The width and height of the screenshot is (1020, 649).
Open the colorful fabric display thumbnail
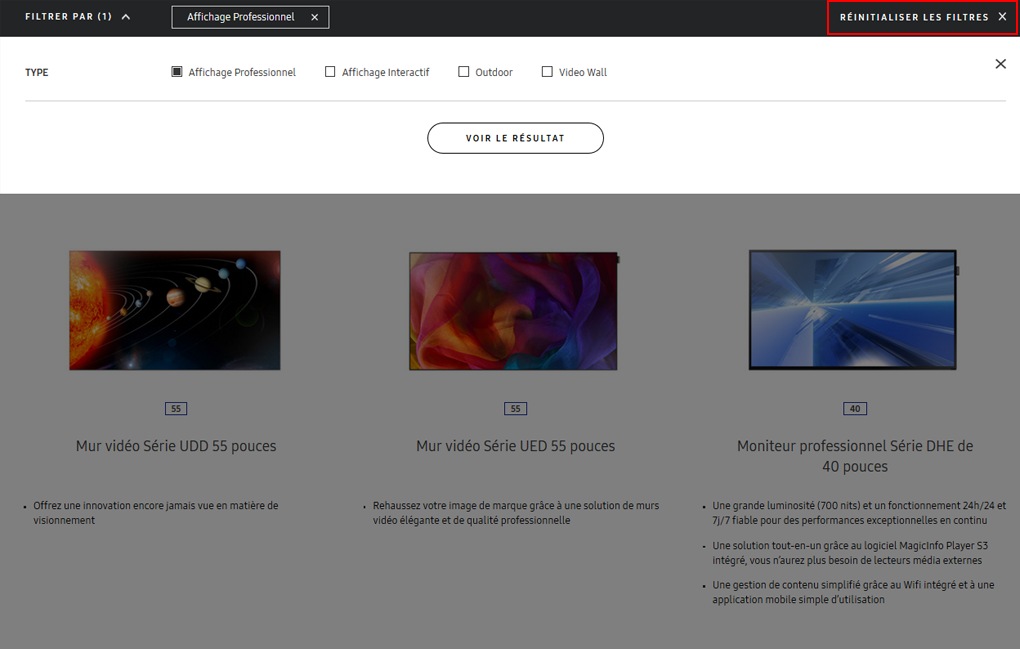coord(514,311)
